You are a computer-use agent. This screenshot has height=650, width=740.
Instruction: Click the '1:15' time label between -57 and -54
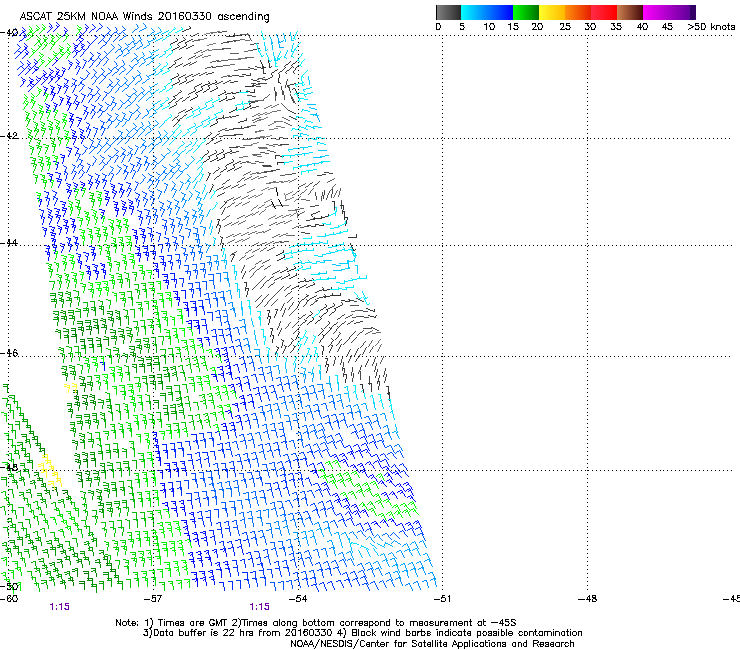[x=260, y=607]
